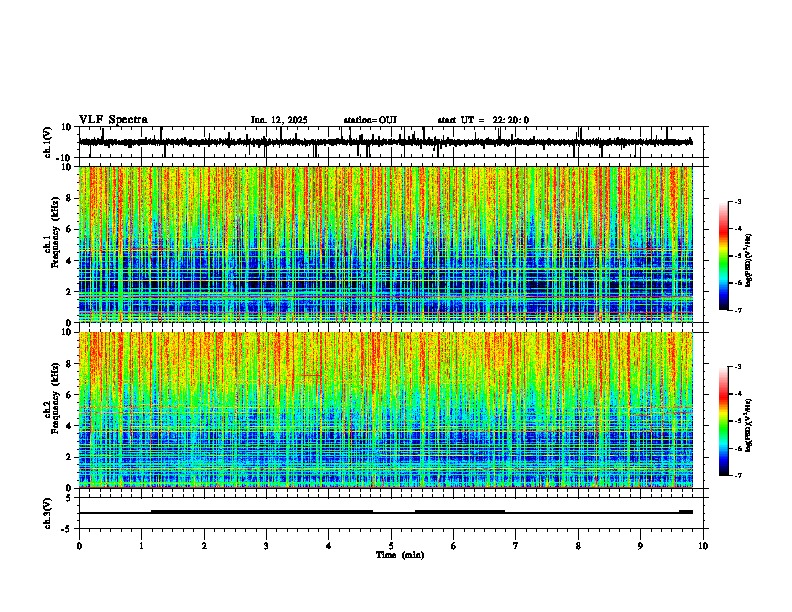Click the ch.2 spectrogram plot
The height and width of the screenshot is (612, 792).
pos(386,410)
